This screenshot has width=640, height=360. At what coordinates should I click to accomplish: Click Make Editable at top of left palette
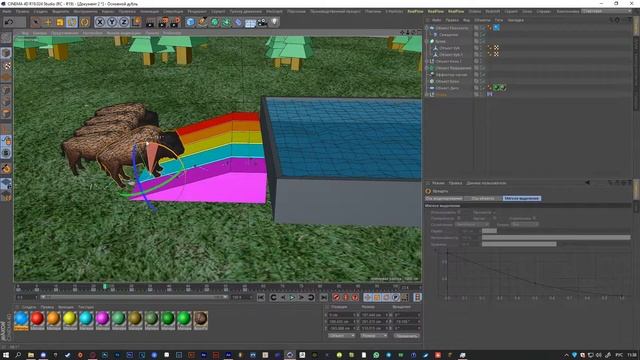[x=6, y=38]
